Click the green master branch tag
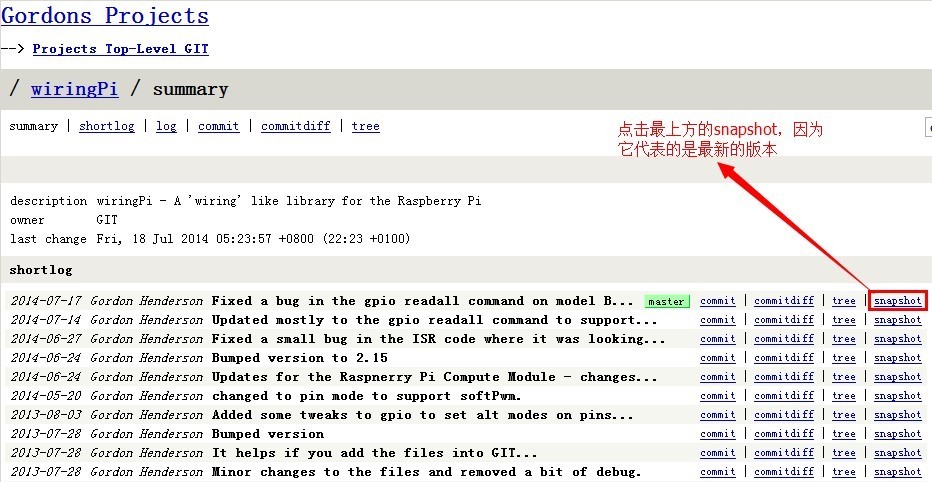This screenshot has height=482, width=932. point(666,301)
